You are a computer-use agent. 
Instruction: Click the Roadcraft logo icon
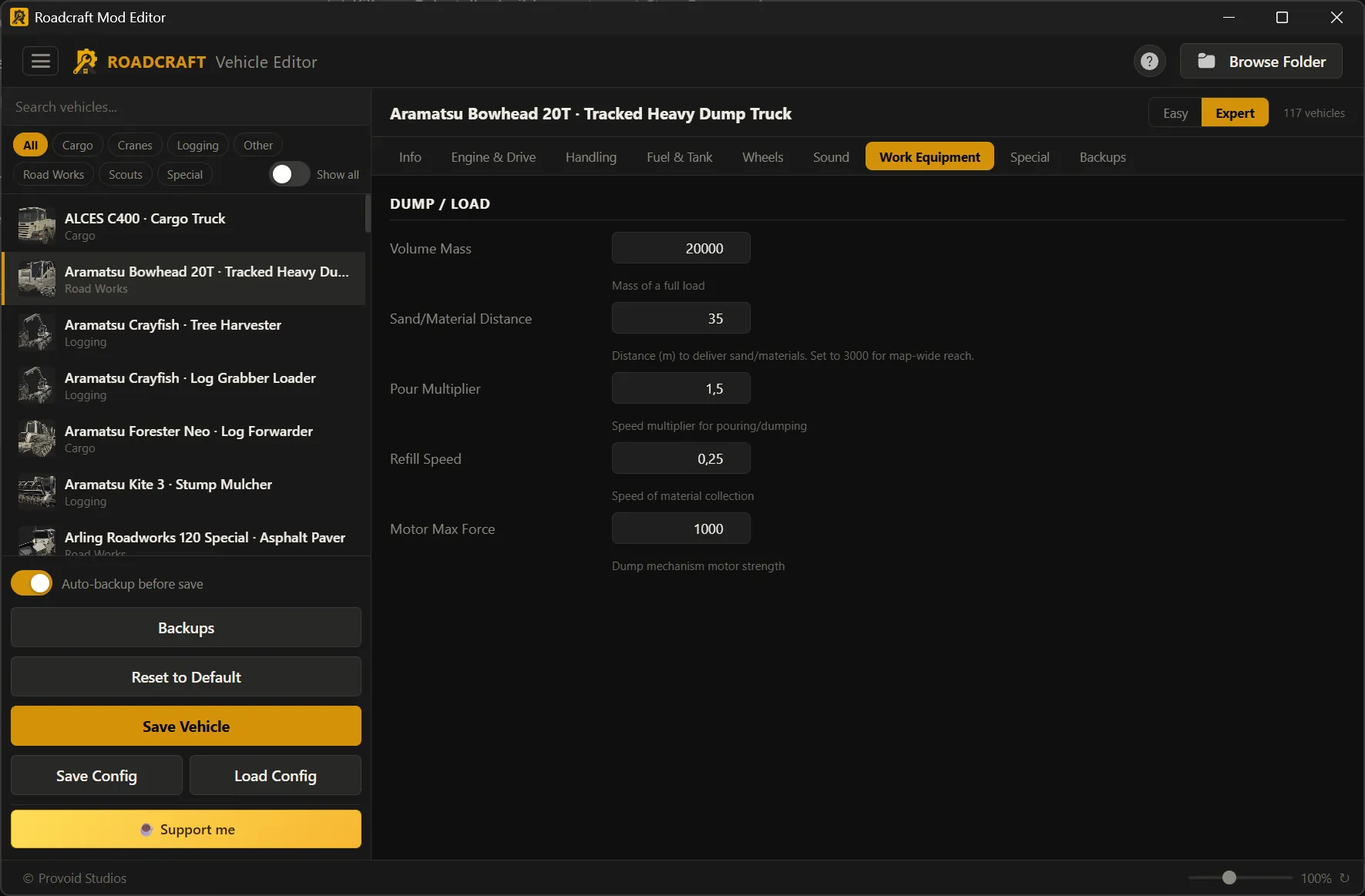[85, 62]
